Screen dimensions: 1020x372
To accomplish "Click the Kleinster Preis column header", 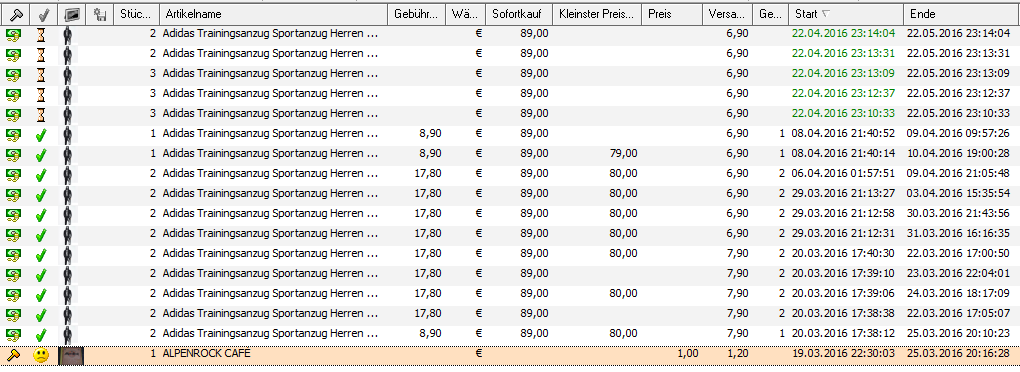I will tap(596, 14).
